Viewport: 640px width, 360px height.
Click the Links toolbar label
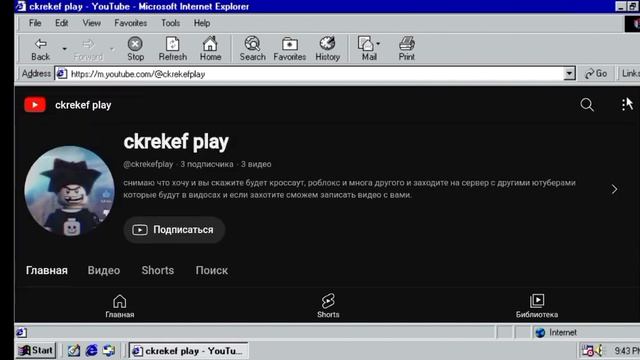pyautogui.click(x=630, y=73)
